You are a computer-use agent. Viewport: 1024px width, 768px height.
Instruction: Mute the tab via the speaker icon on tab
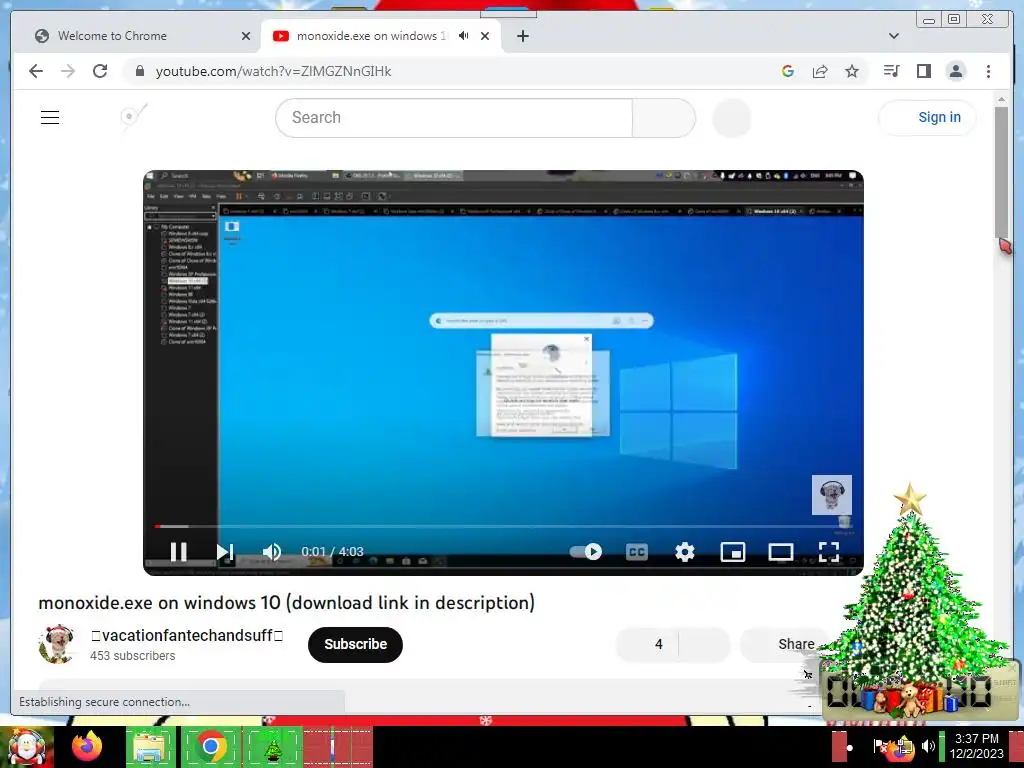[x=464, y=36]
